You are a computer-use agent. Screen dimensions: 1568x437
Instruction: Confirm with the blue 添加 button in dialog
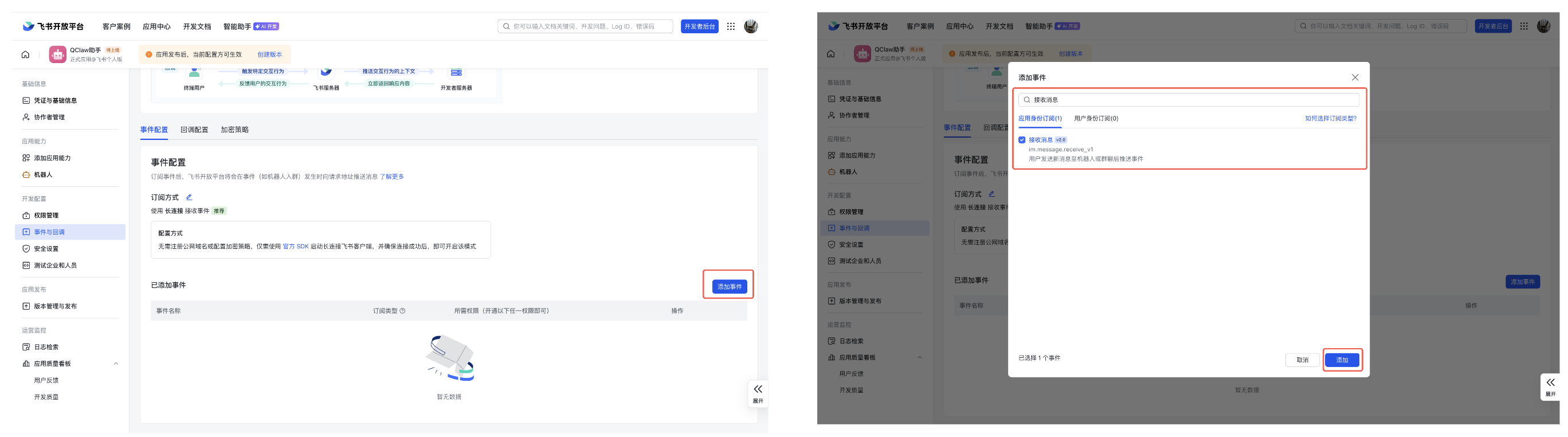[1342, 360]
